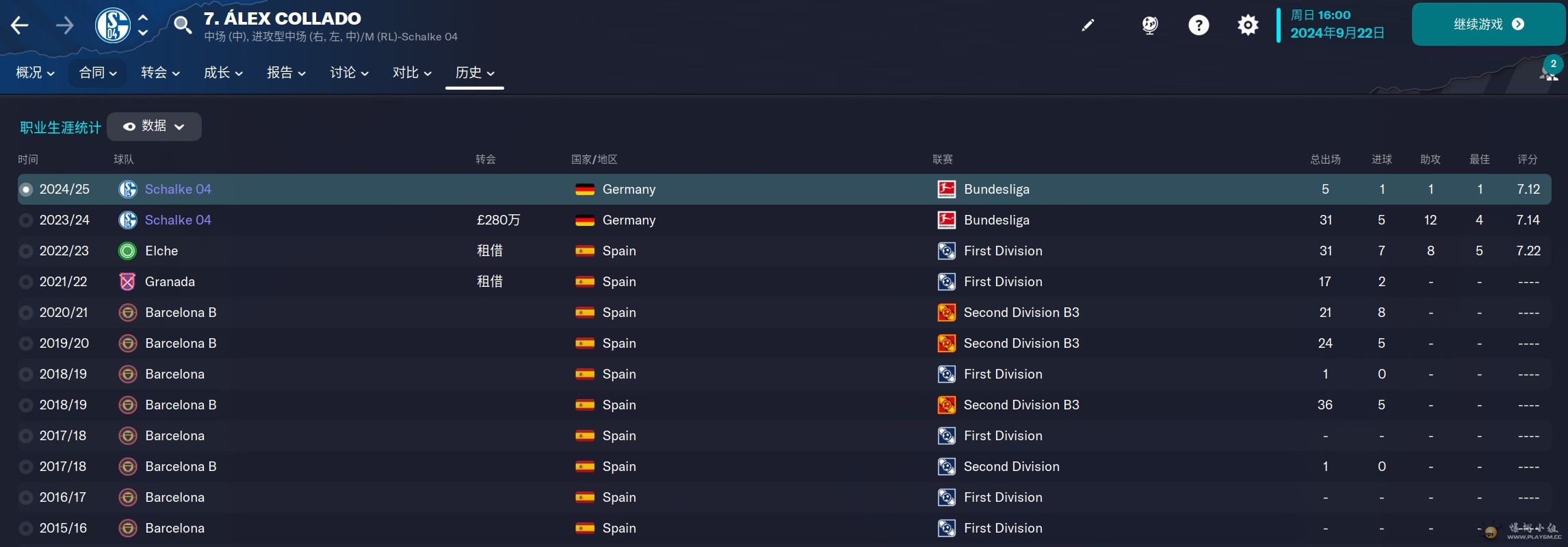This screenshot has width=1568, height=547.
Task: Select the 2022/23 Elche season radio
Action: tap(26, 251)
